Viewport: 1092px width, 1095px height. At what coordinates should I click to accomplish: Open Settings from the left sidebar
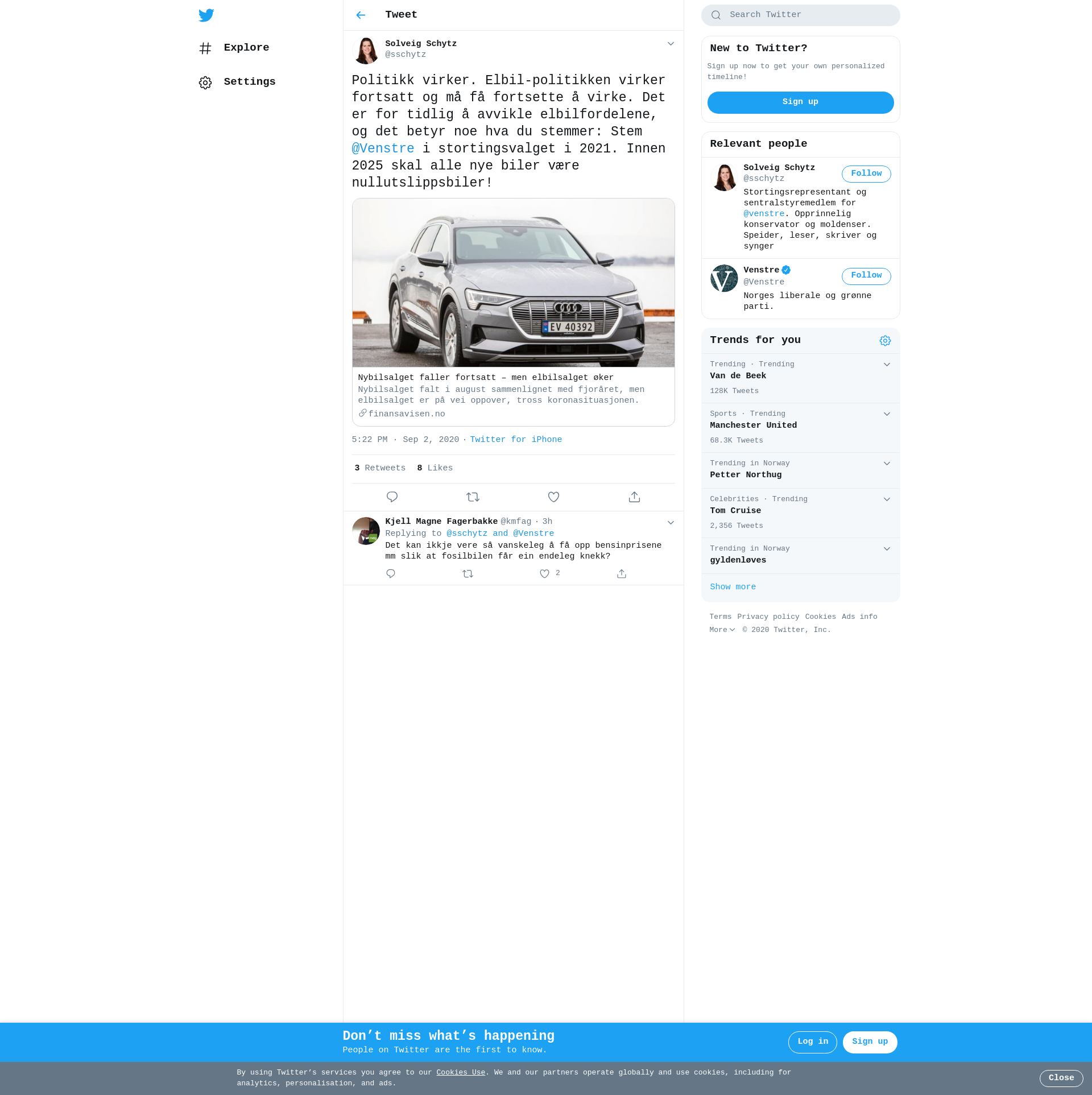click(237, 82)
